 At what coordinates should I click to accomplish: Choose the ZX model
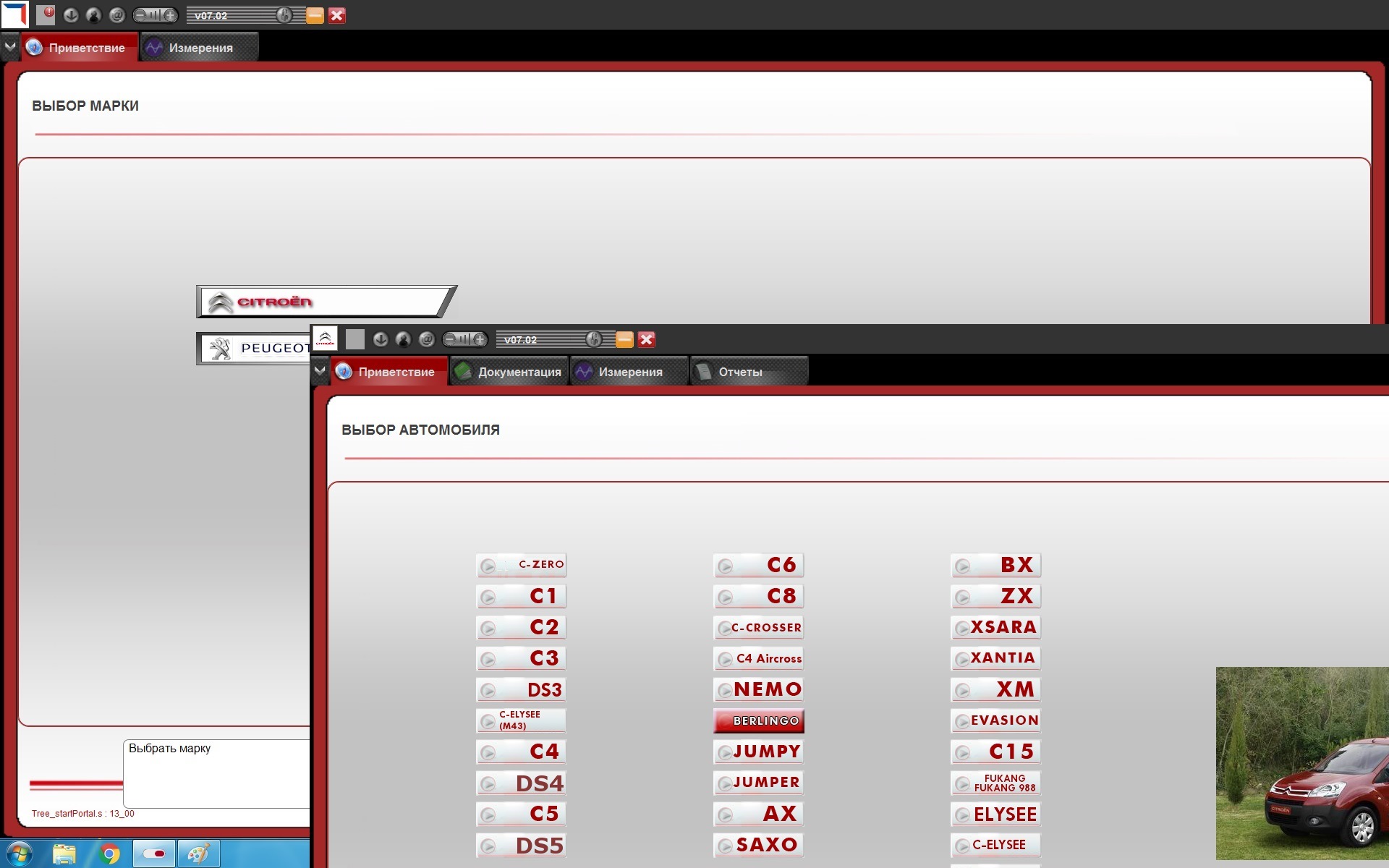995,596
